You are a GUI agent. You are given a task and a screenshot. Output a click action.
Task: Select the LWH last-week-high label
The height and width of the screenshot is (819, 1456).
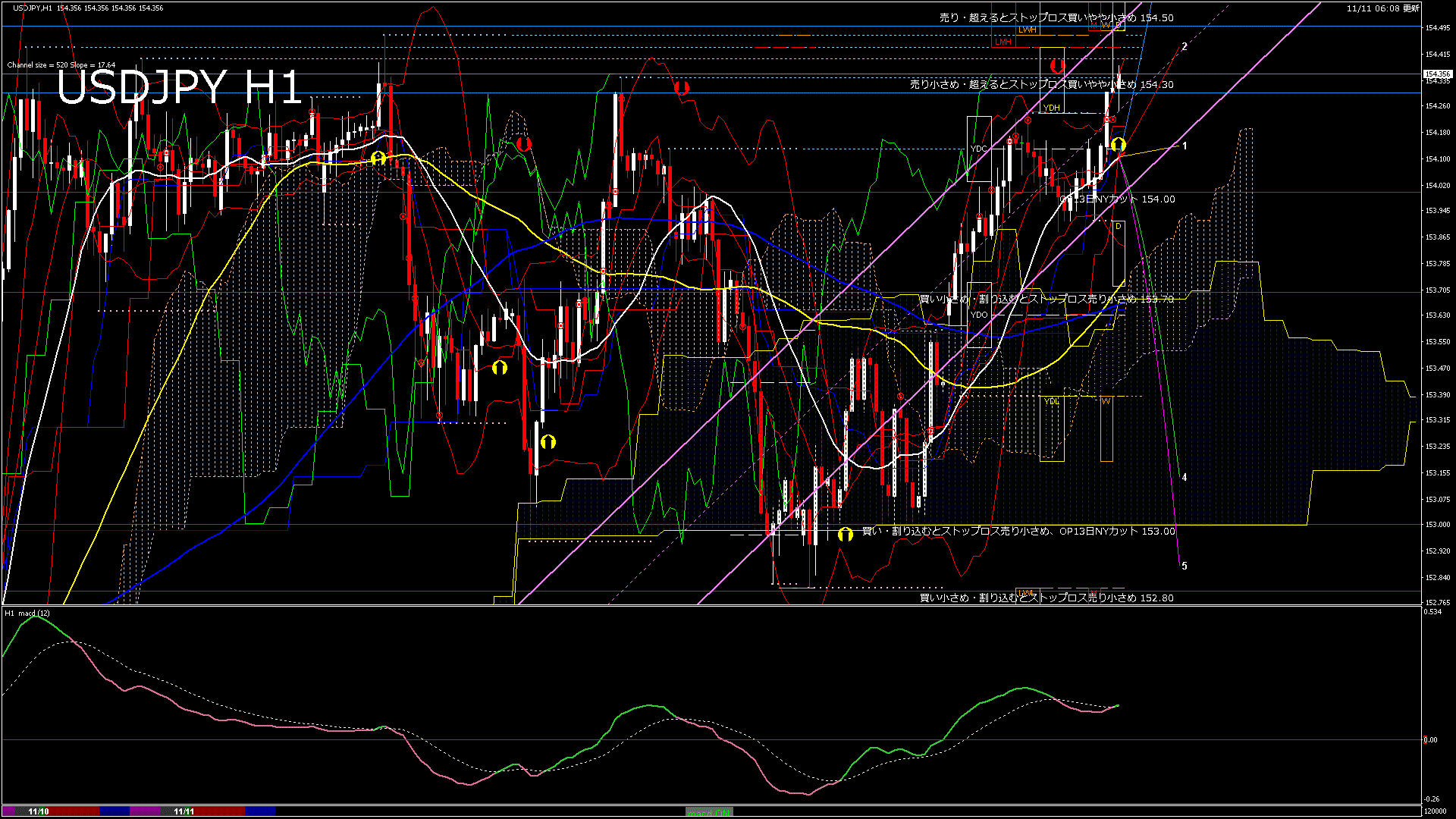(1028, 30)
